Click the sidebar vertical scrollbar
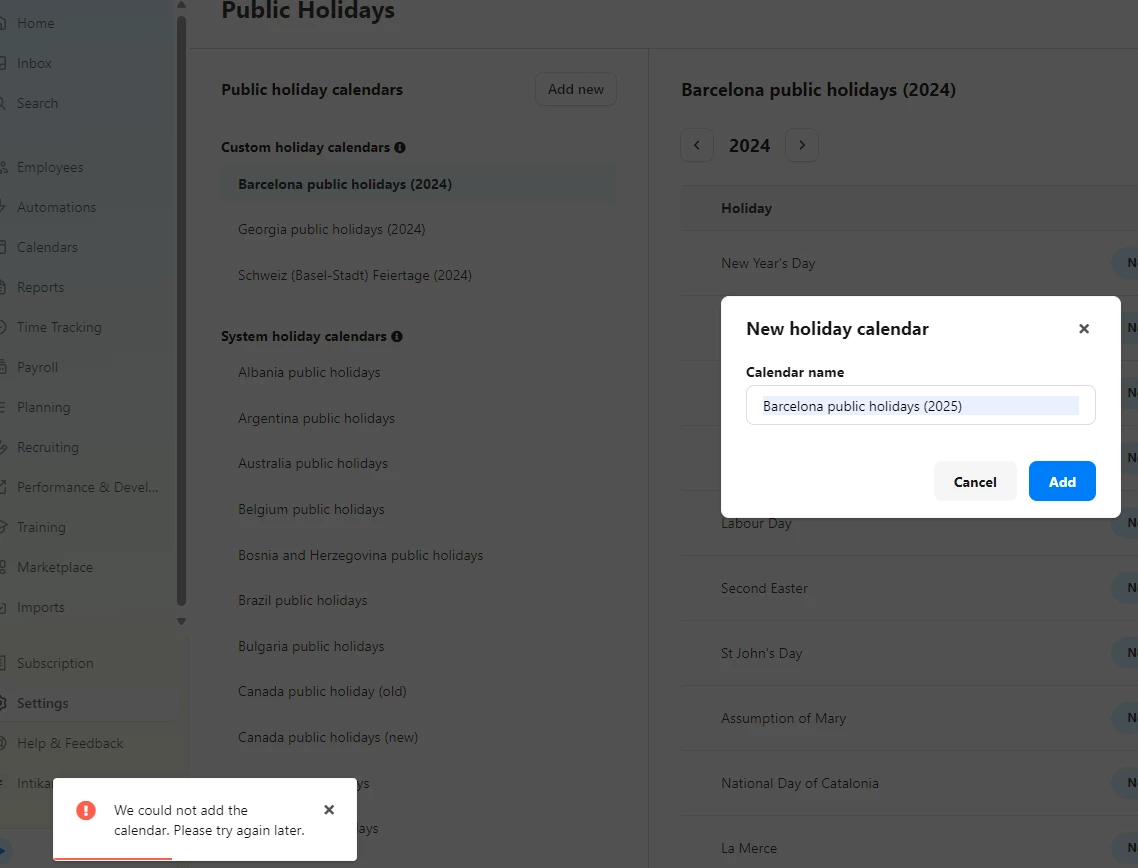This screenshot has height=868, width=1138. [x=181, y=300]
